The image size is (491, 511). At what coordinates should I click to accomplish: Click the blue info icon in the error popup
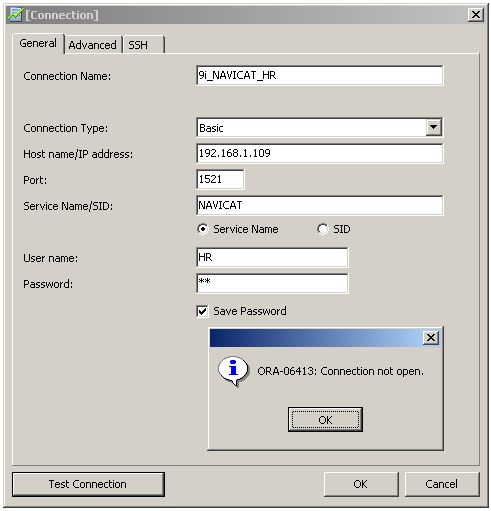233,371
